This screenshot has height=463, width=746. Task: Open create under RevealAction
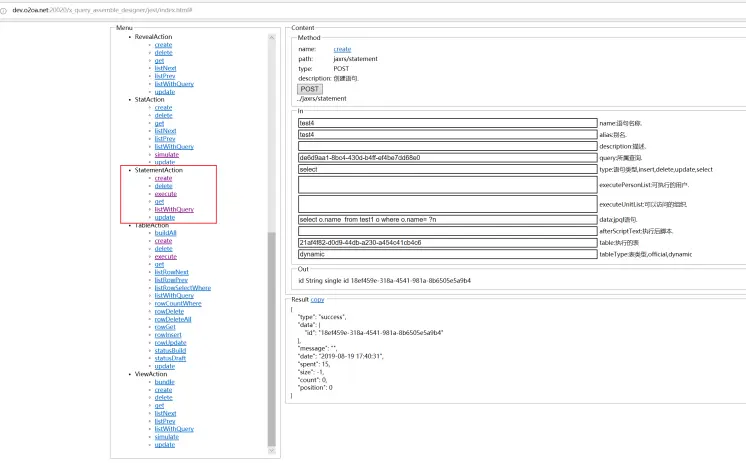[x=163, y=45]
